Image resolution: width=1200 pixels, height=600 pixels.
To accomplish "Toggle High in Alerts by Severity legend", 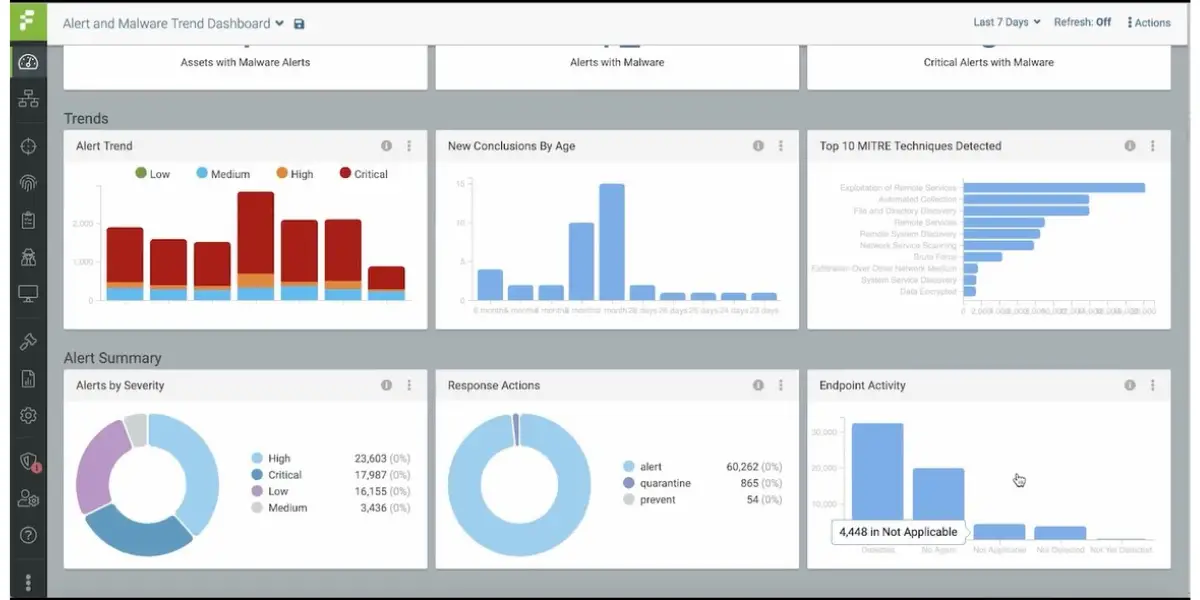I will [271, 459].
